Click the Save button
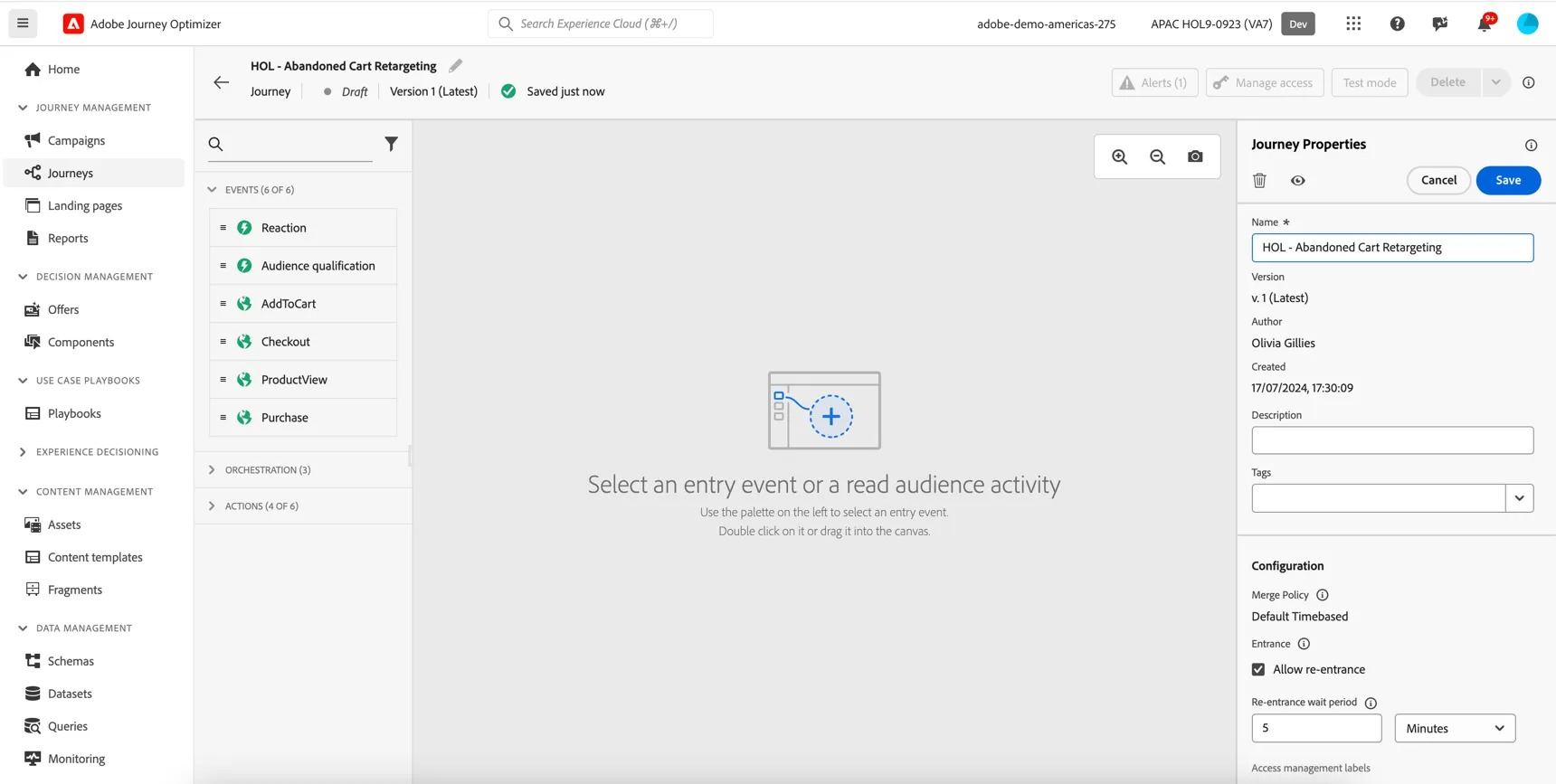This screenshot has height=784, width=1556. click(1508, 180)
